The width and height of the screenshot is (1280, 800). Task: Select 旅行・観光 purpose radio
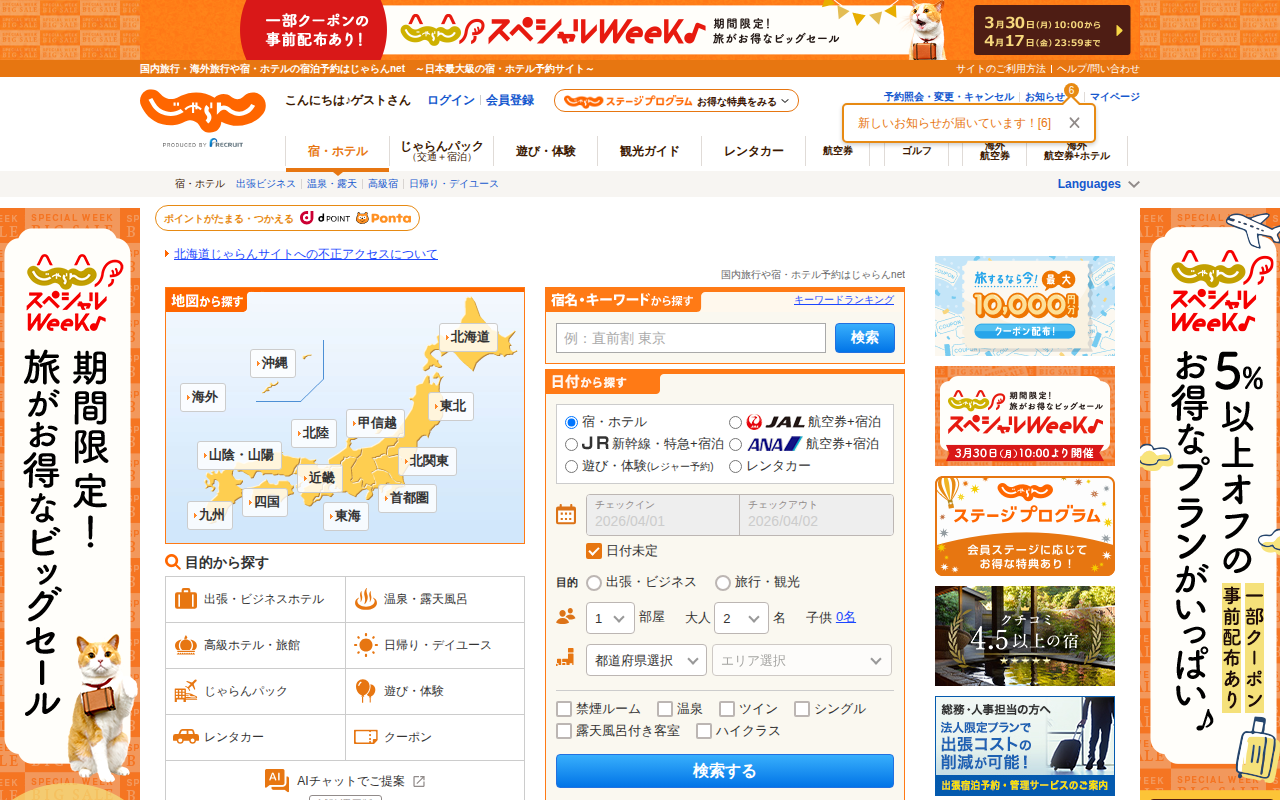723,583
